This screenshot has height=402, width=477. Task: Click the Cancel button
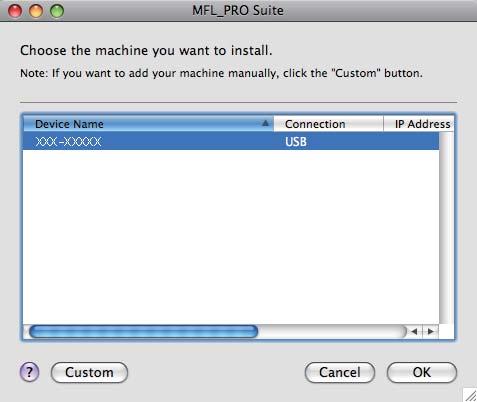(x=340, y=372)
